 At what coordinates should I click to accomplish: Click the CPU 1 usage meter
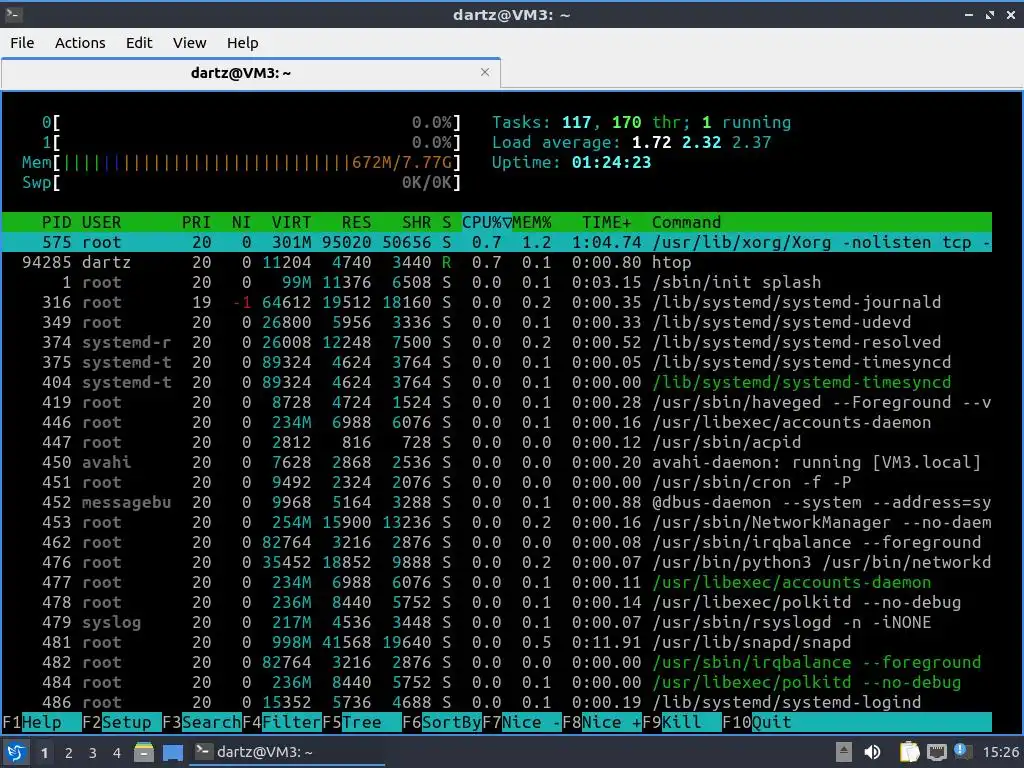[x=251, y=142]
